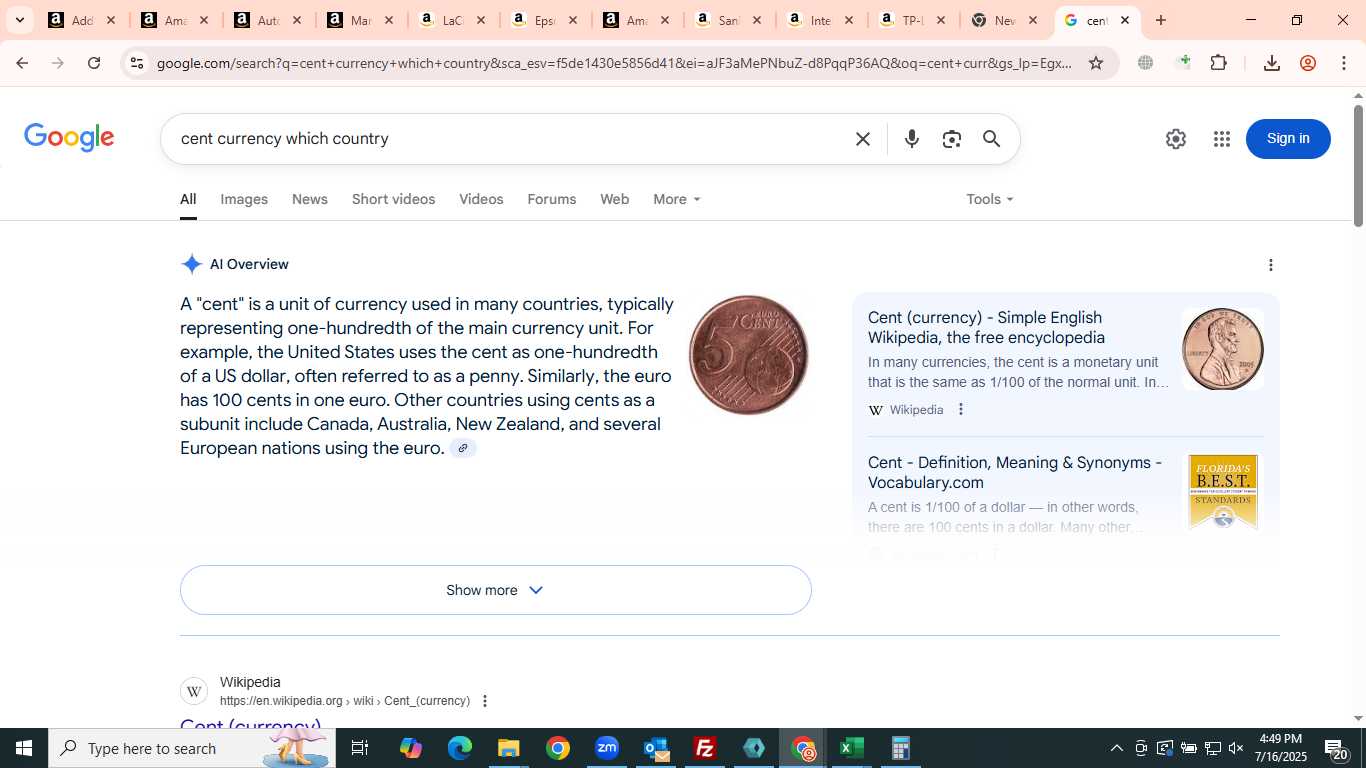Open Chrome three-dot menu

(1343, 63)
